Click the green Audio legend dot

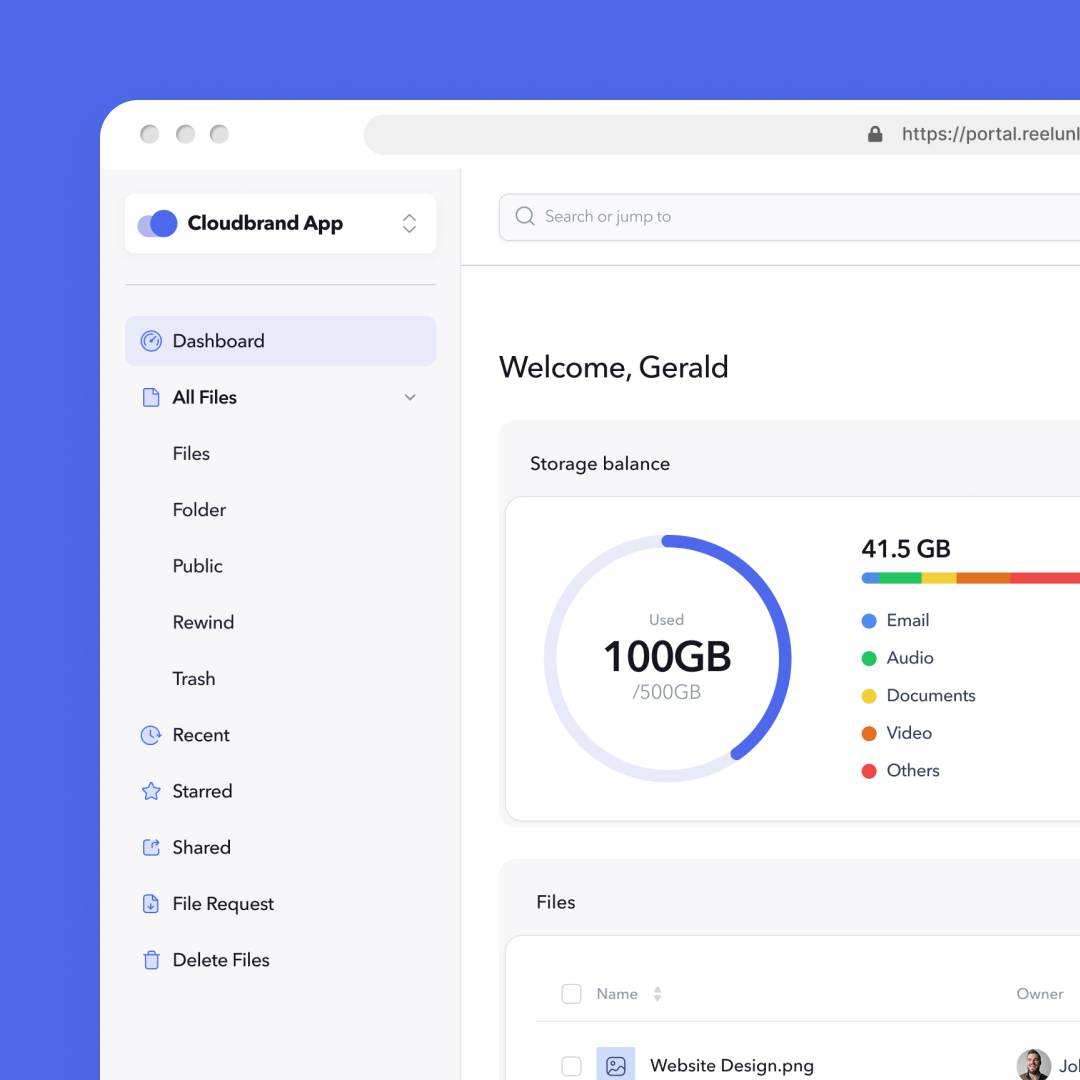click(x=869, y=658)
